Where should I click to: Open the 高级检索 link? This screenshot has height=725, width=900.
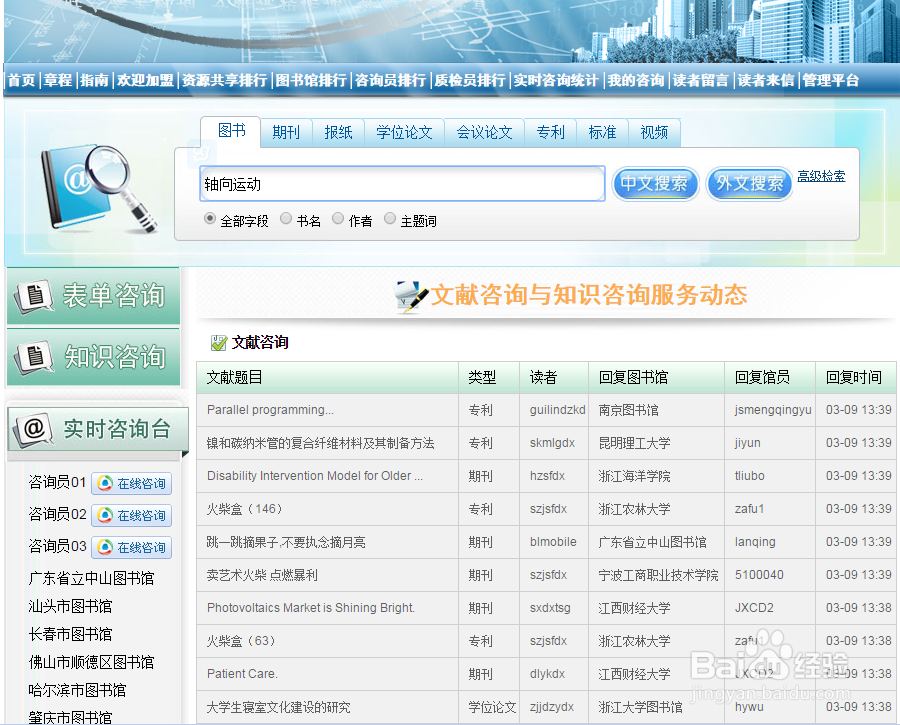pyautogui.click(x=821, y=176)
